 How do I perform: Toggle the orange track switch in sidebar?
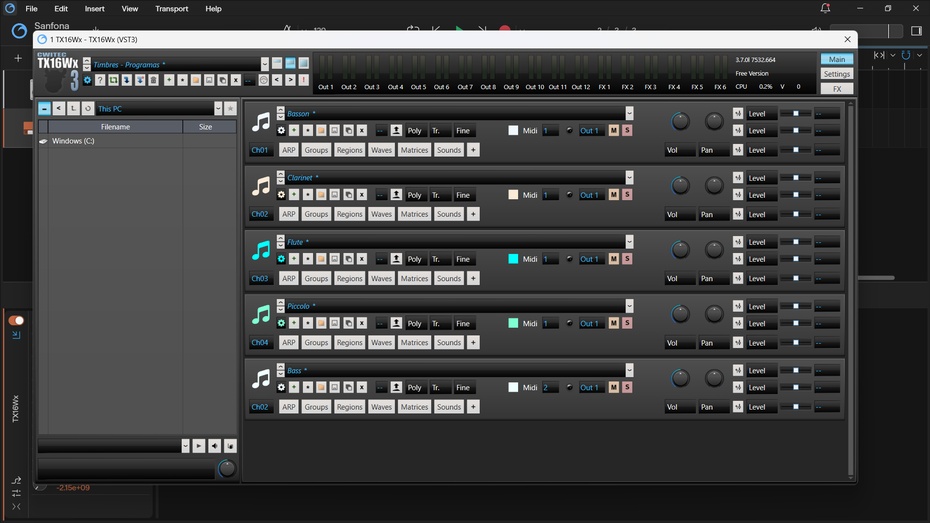pyautogui.click(x=16, y=320)
